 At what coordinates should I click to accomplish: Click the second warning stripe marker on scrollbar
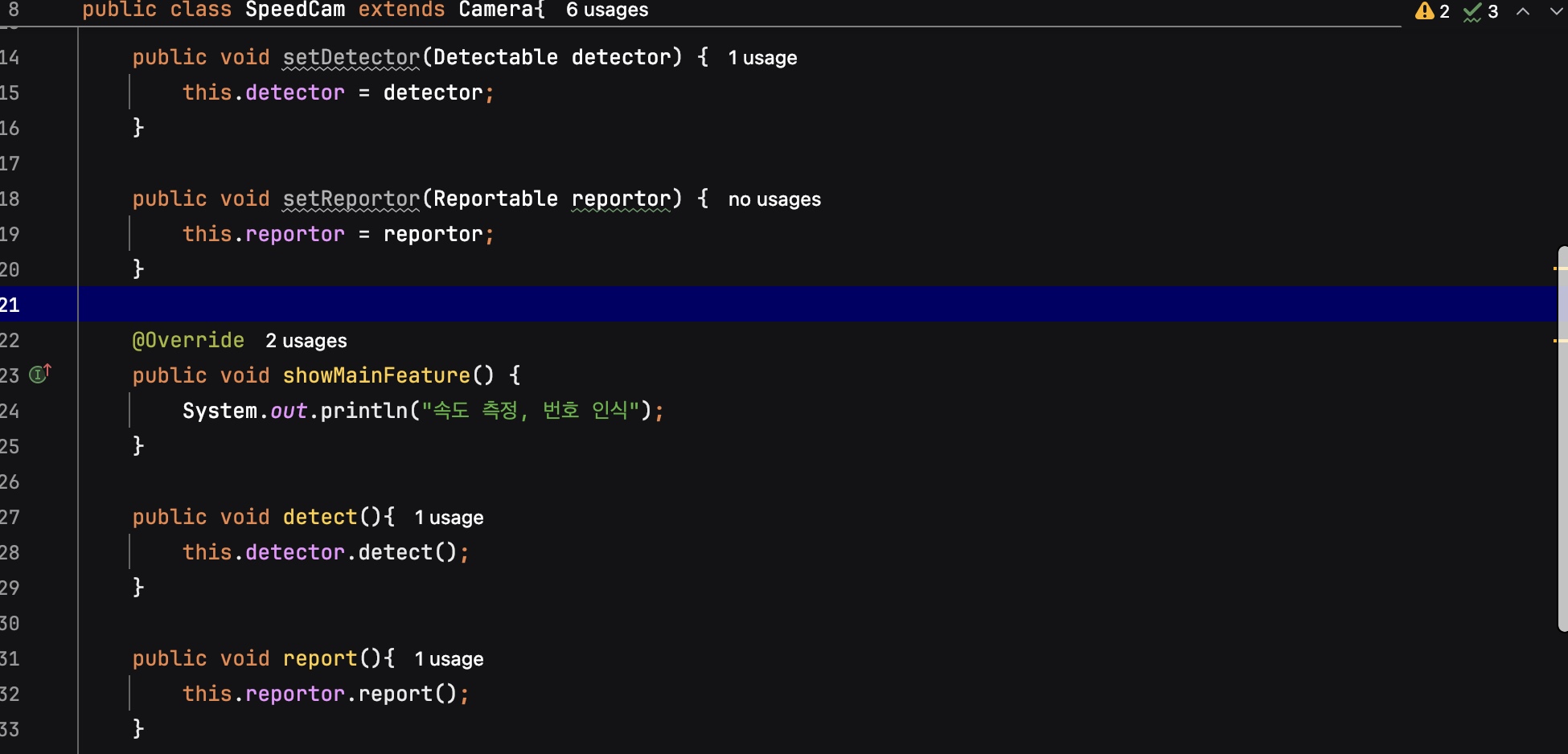[1560, 341]
